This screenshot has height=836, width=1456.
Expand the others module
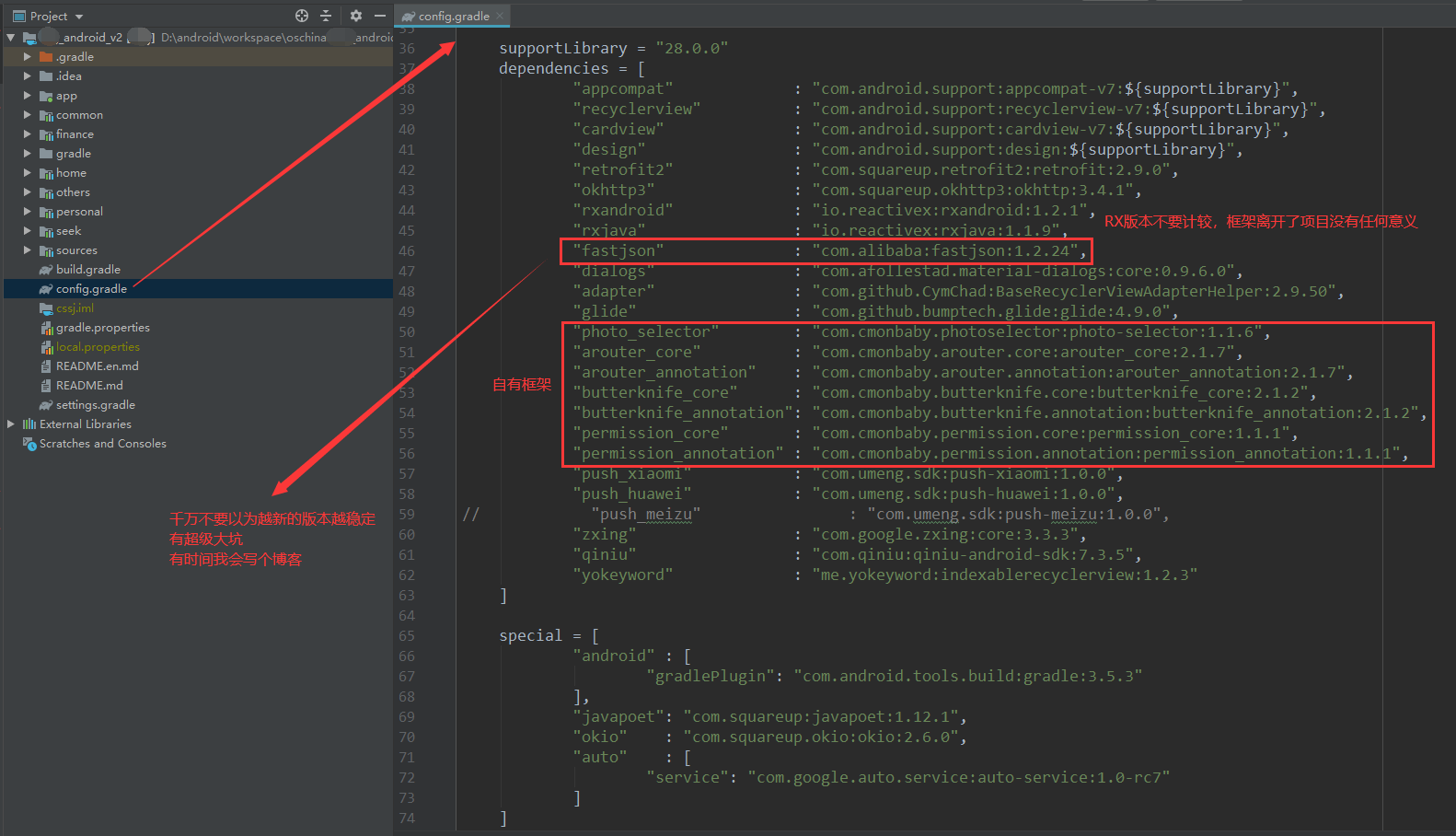pos(28,192)
